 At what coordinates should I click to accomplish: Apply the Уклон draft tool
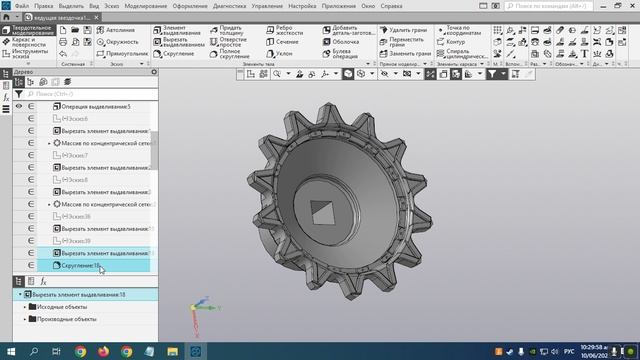click(x=279, y=53)
